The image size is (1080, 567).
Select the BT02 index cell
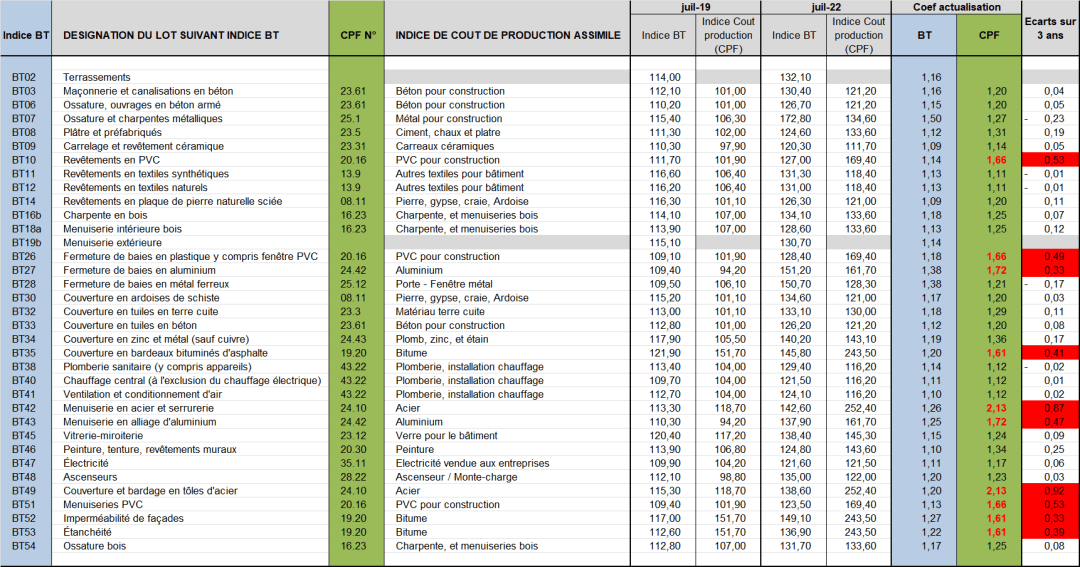tap(25, 77)
